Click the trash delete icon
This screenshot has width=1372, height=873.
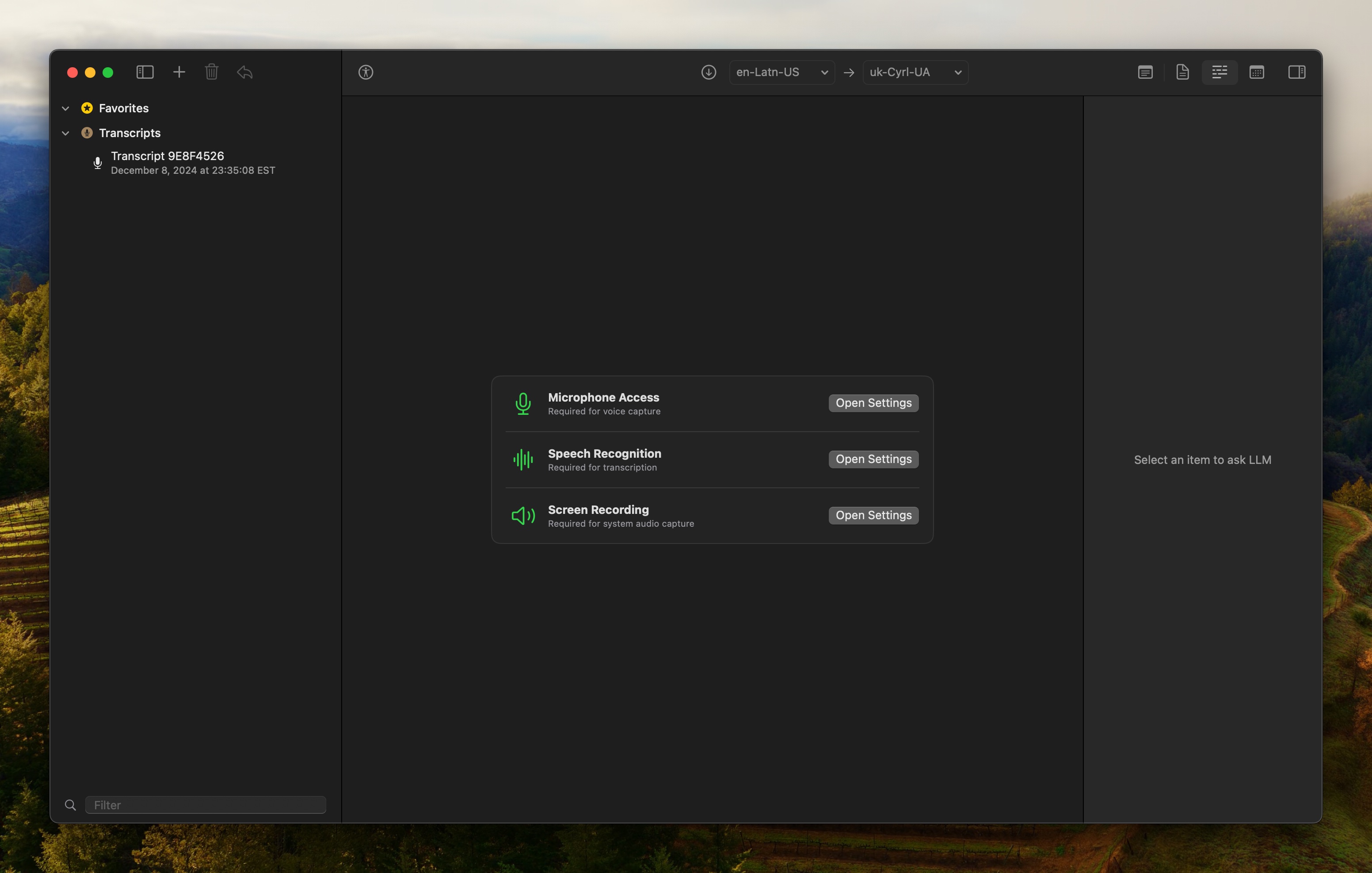click(211, 72)
